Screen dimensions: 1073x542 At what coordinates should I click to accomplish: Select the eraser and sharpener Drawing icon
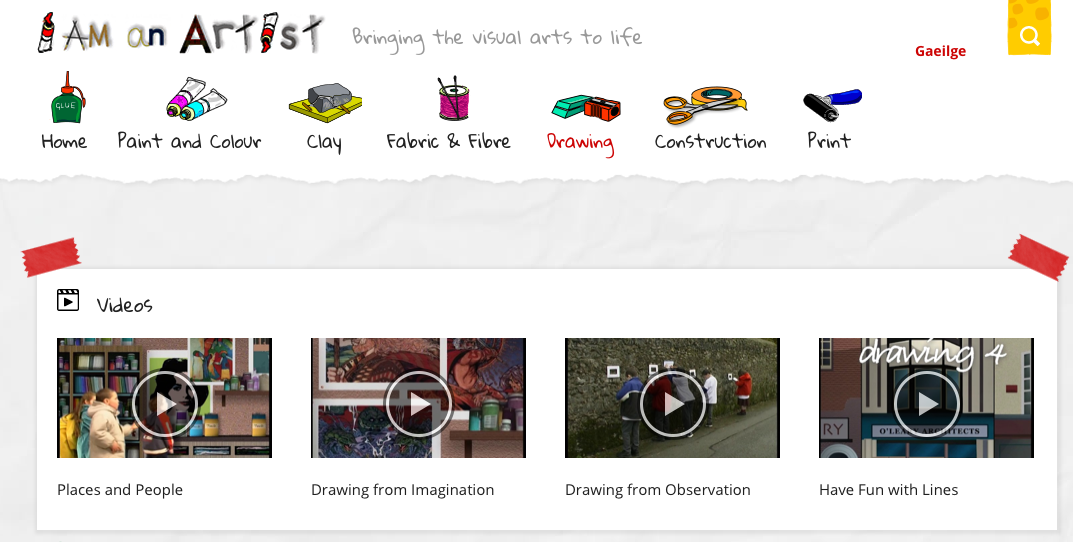(x=586, y=108)
